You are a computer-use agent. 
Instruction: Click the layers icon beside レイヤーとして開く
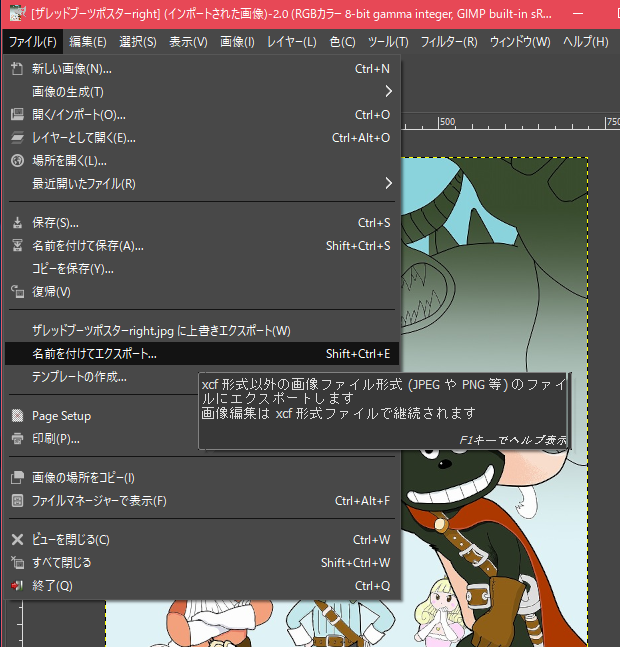click(17, 137)
